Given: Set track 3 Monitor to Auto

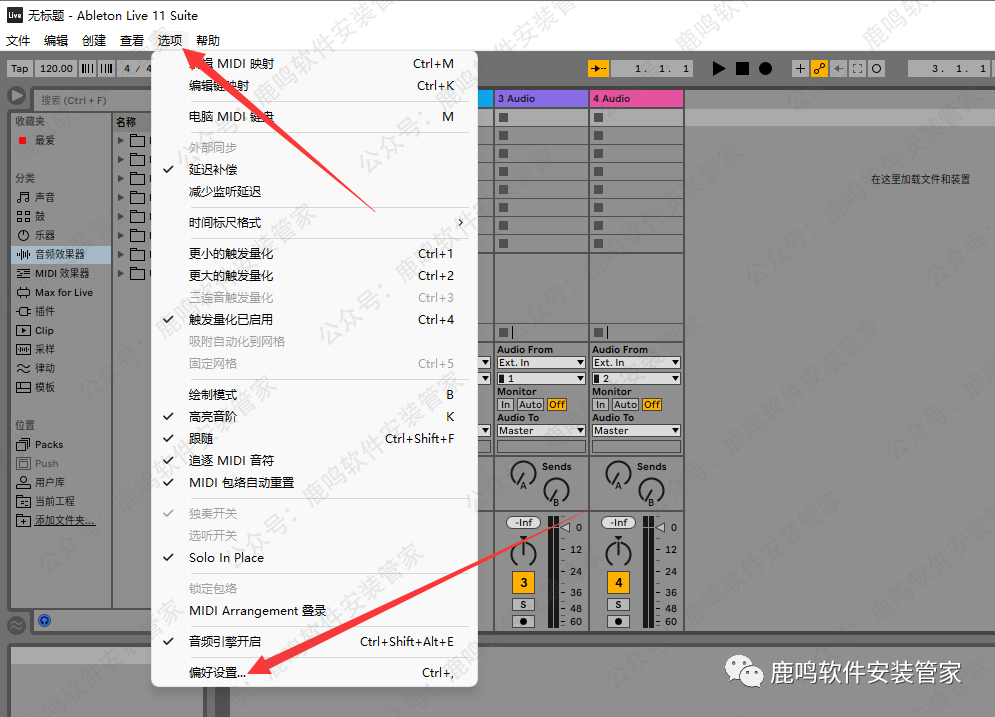Looking at the screenshot, I should (x=530, y=405).
